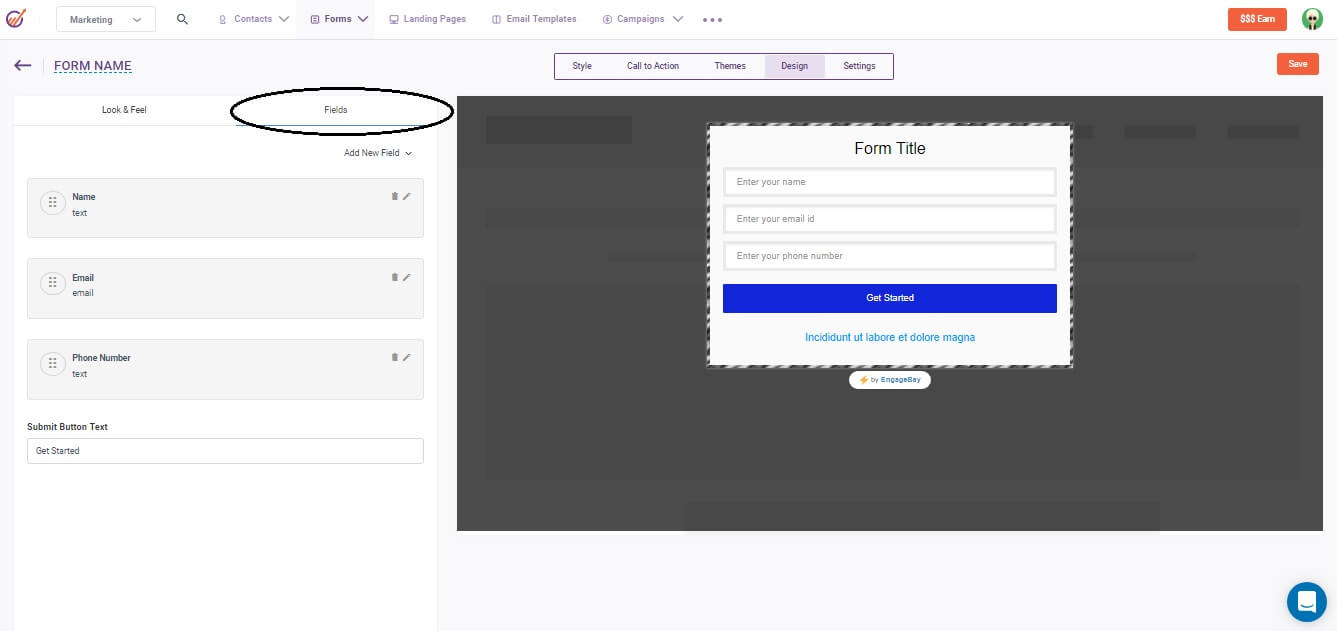The image size is (1337, 631).
Task: Open the Add New Field dropdown
Action: (x=377, y=152)
